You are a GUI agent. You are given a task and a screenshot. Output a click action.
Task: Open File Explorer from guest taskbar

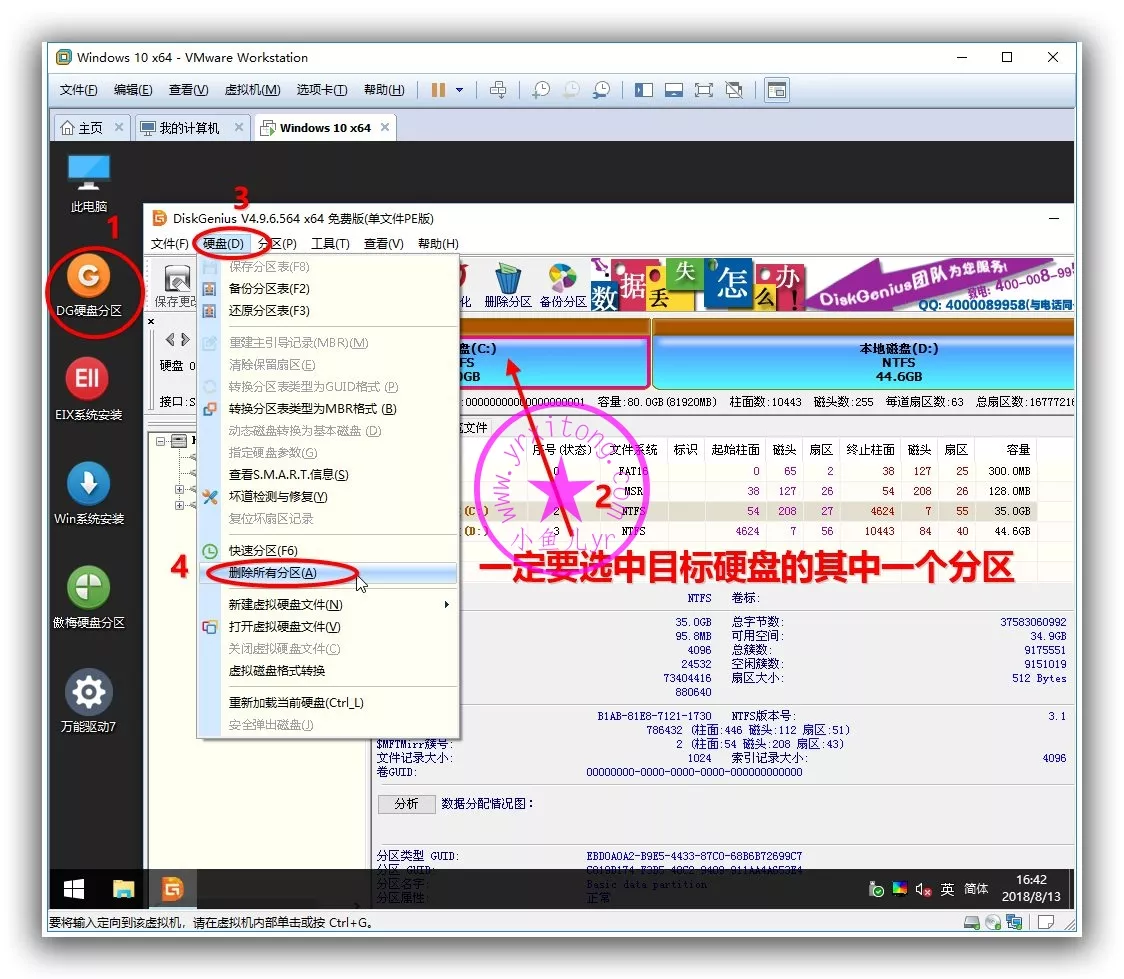click(x=123, y=889)
